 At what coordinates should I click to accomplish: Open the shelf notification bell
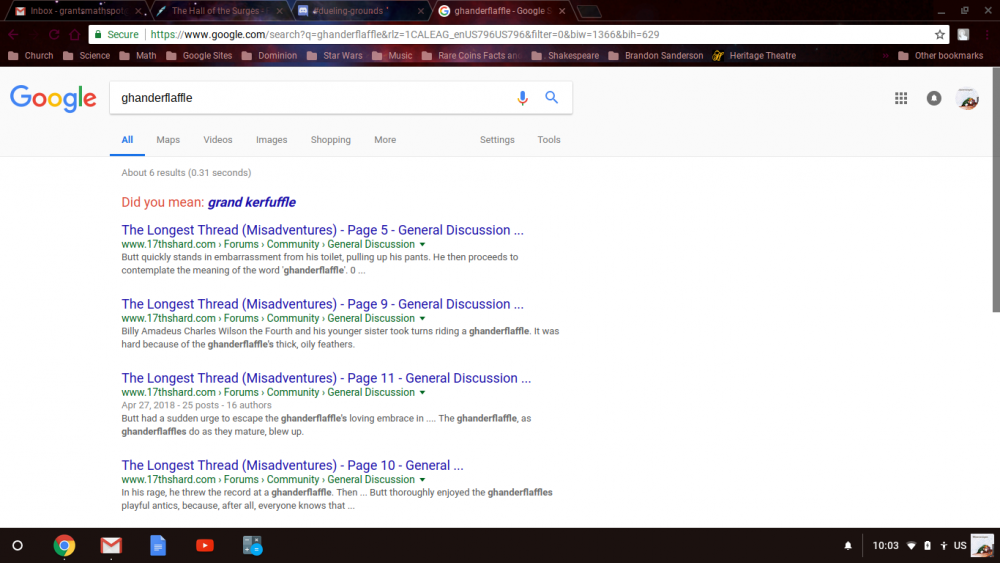(848, 546)
